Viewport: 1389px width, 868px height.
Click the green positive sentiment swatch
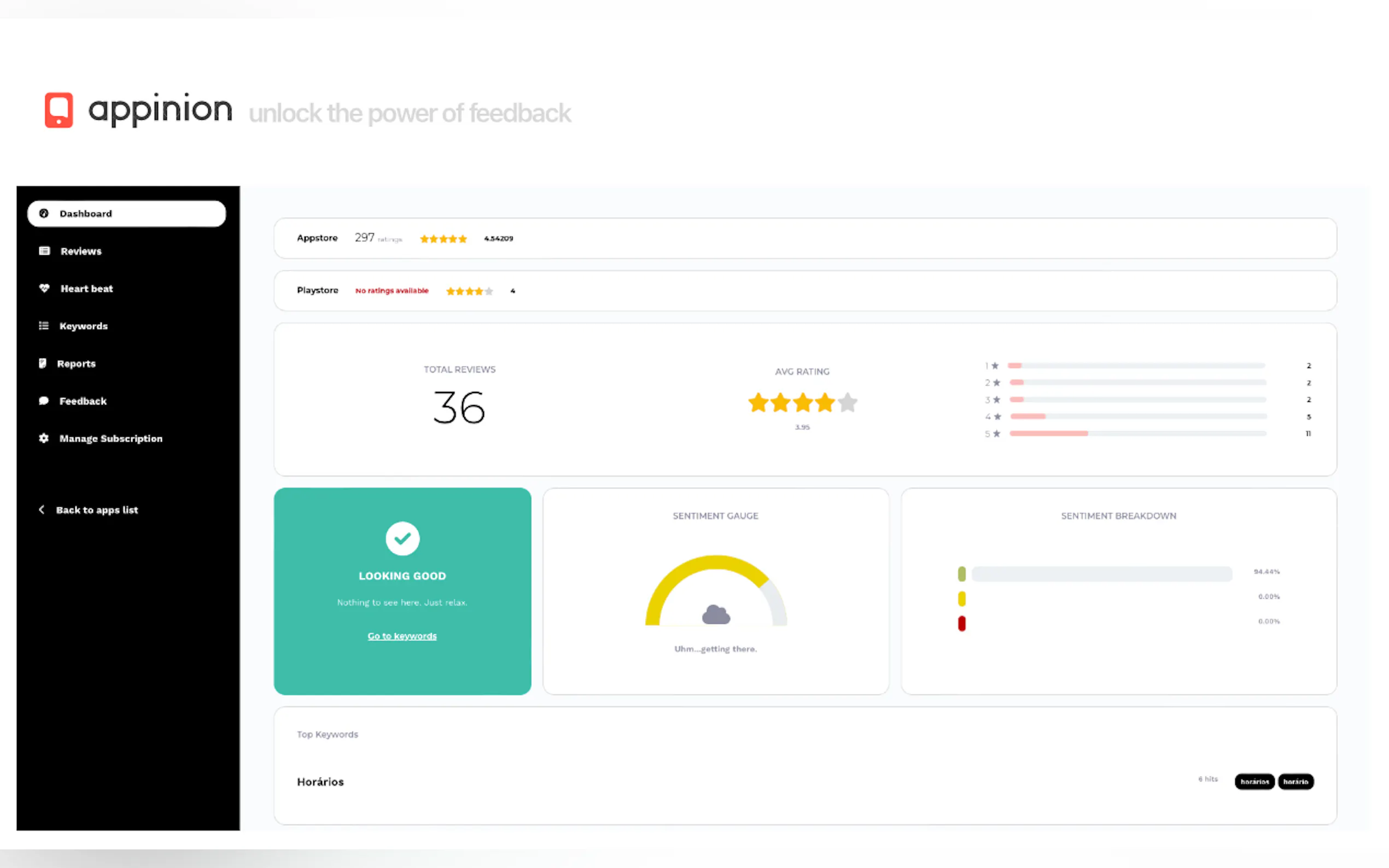pos(962,573)
